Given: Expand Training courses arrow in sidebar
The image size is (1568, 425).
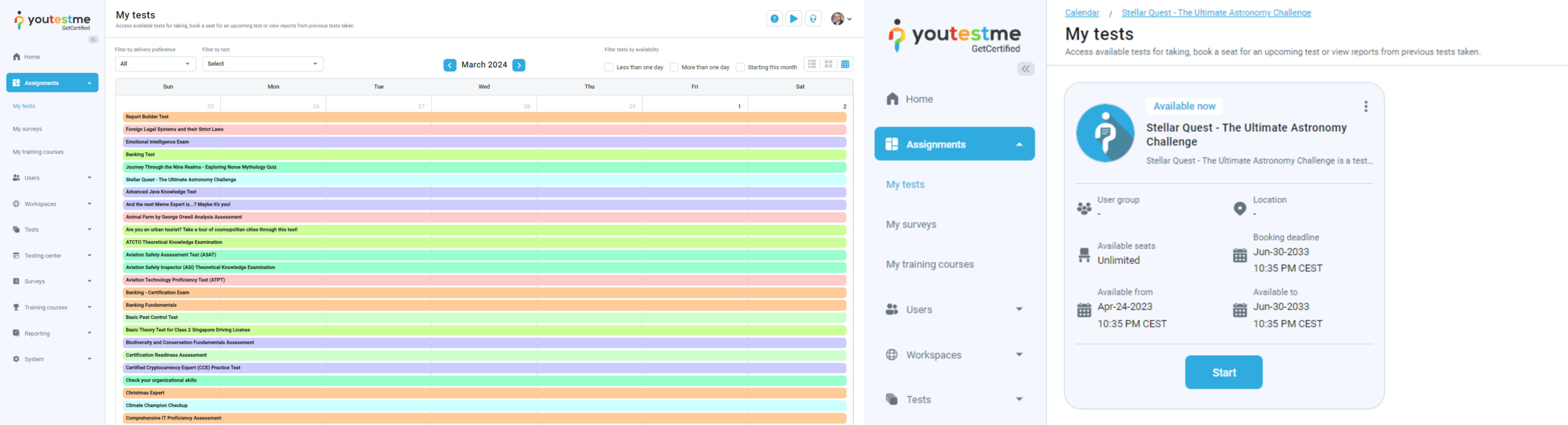Looking at the screenshot, I should 89,307.
